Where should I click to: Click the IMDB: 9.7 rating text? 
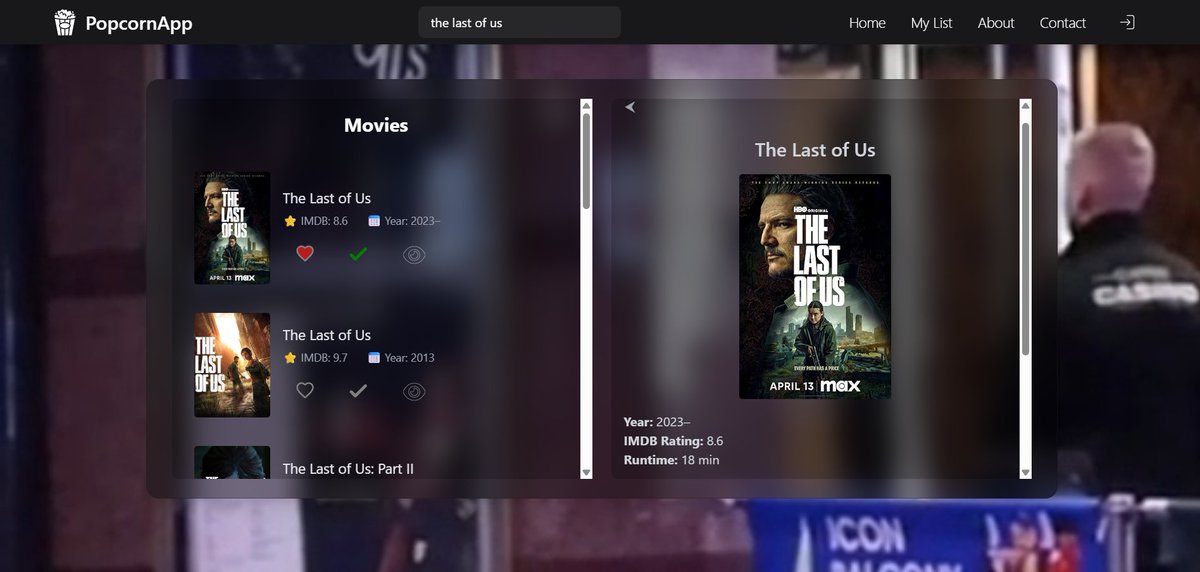[324, 358]
